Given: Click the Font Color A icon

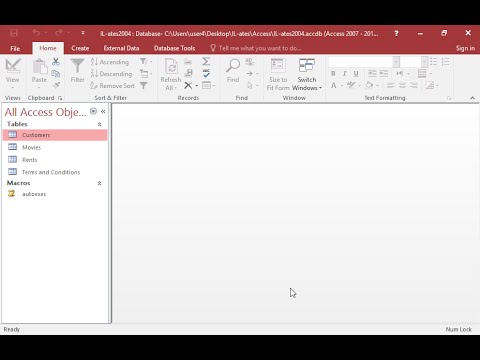Looking at the screenshot, I should click(334, 86).
